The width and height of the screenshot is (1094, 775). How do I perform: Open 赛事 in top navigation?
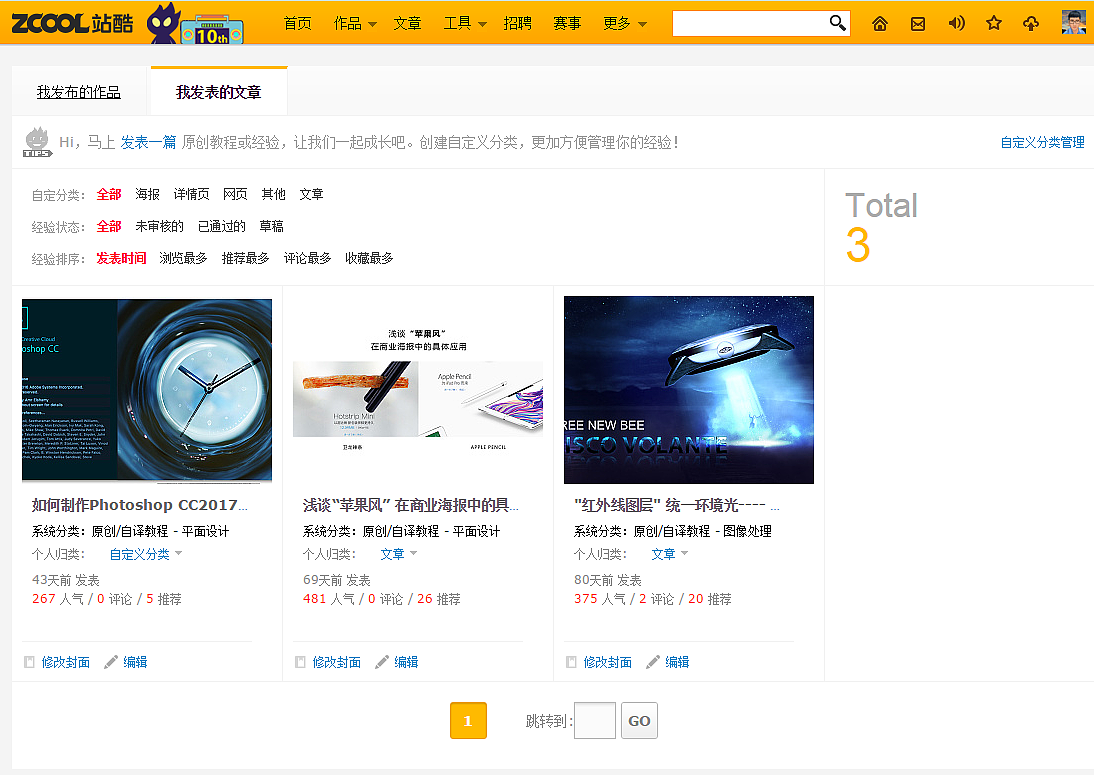567,24
